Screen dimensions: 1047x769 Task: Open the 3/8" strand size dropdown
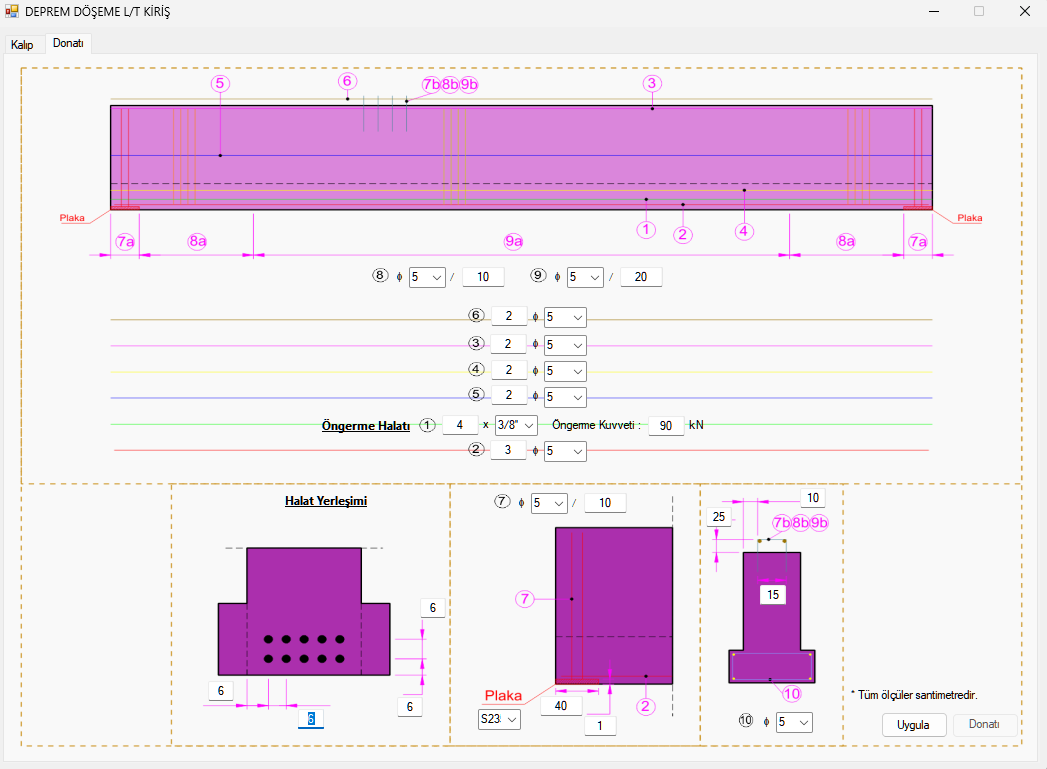[517, 425]
